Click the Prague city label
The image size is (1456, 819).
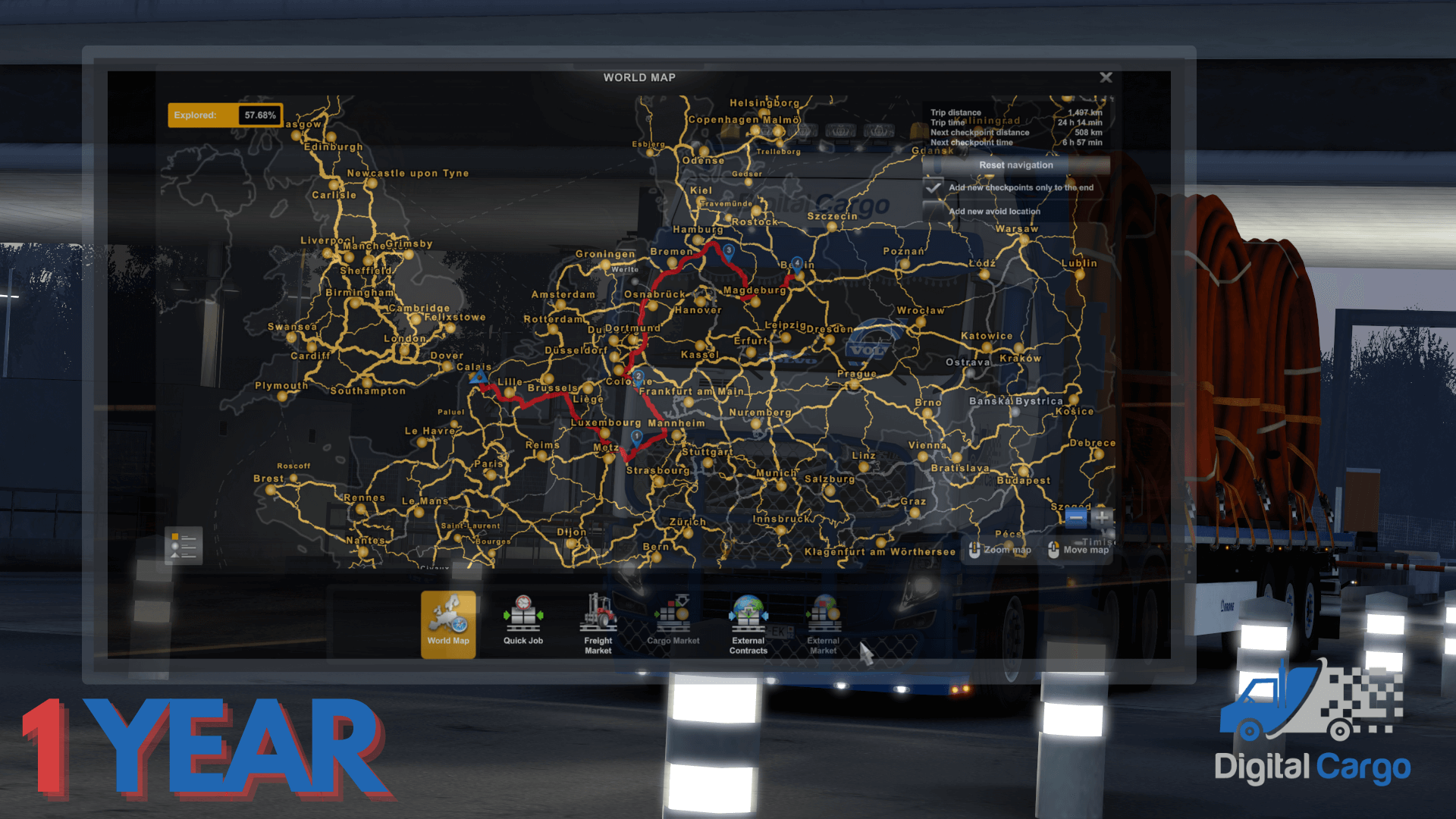[x=857, y=374]
